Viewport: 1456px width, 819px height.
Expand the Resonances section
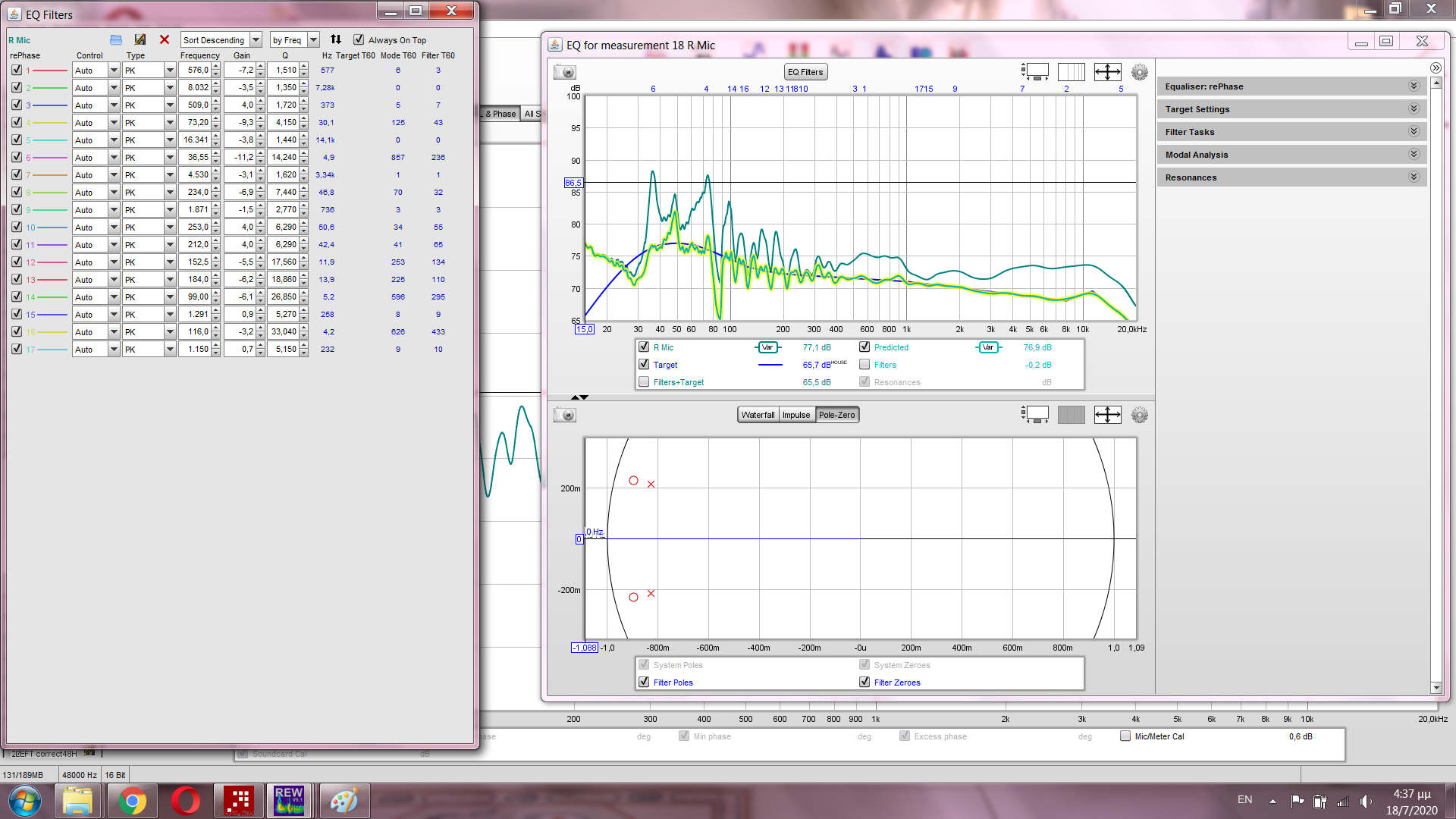(1291, 177)
